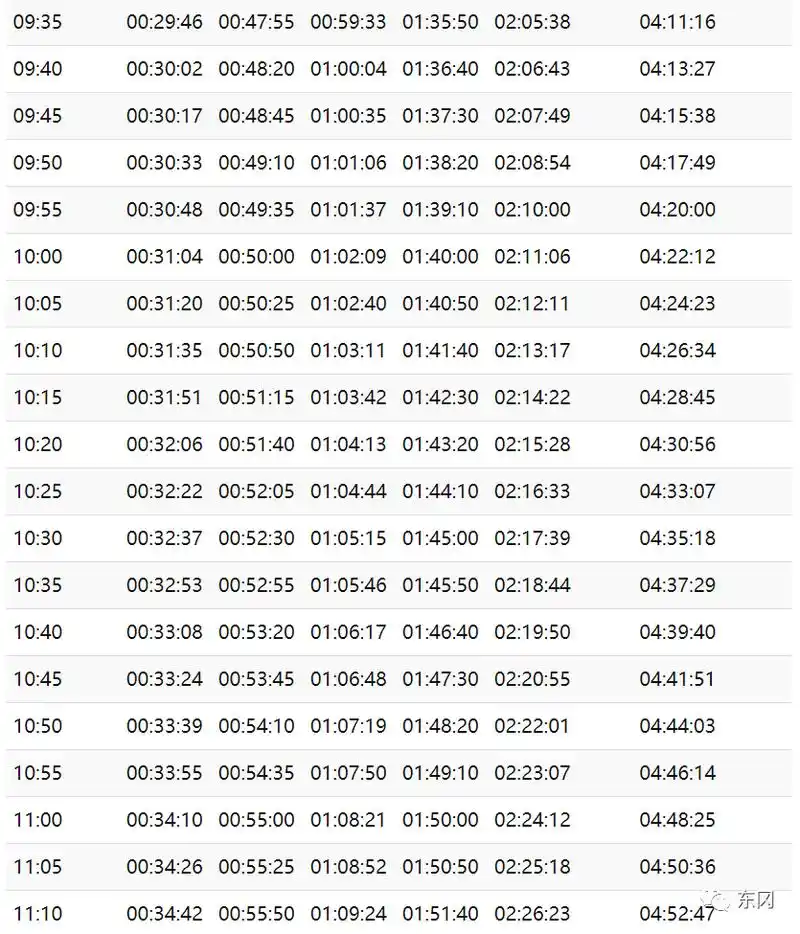The height and width of the screenshot is (934, 800).
Task: Click the 04:20:00 time cell
Action: pos(677,210)
